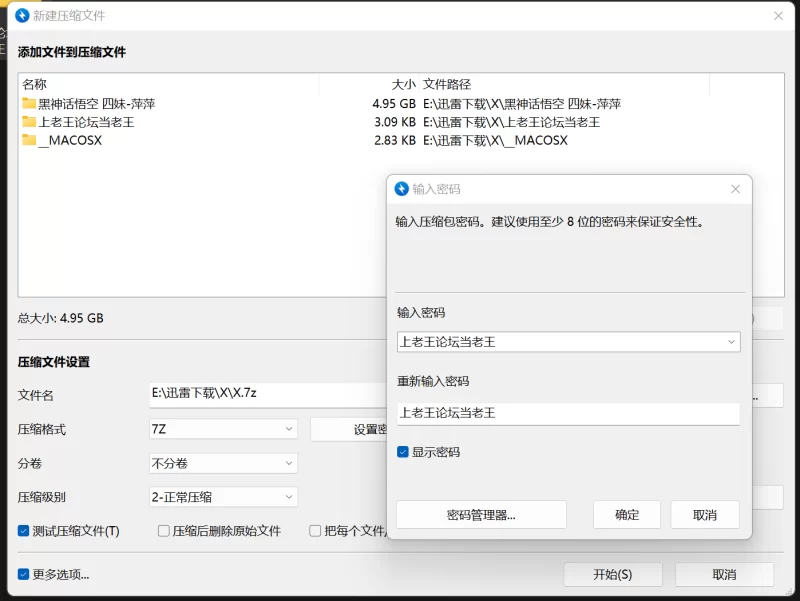Image resolution: width=800 pixels, height=601 pixels.
Task: Click the Bandizip icon in main title bar
Action: click(x=22, y=15)
